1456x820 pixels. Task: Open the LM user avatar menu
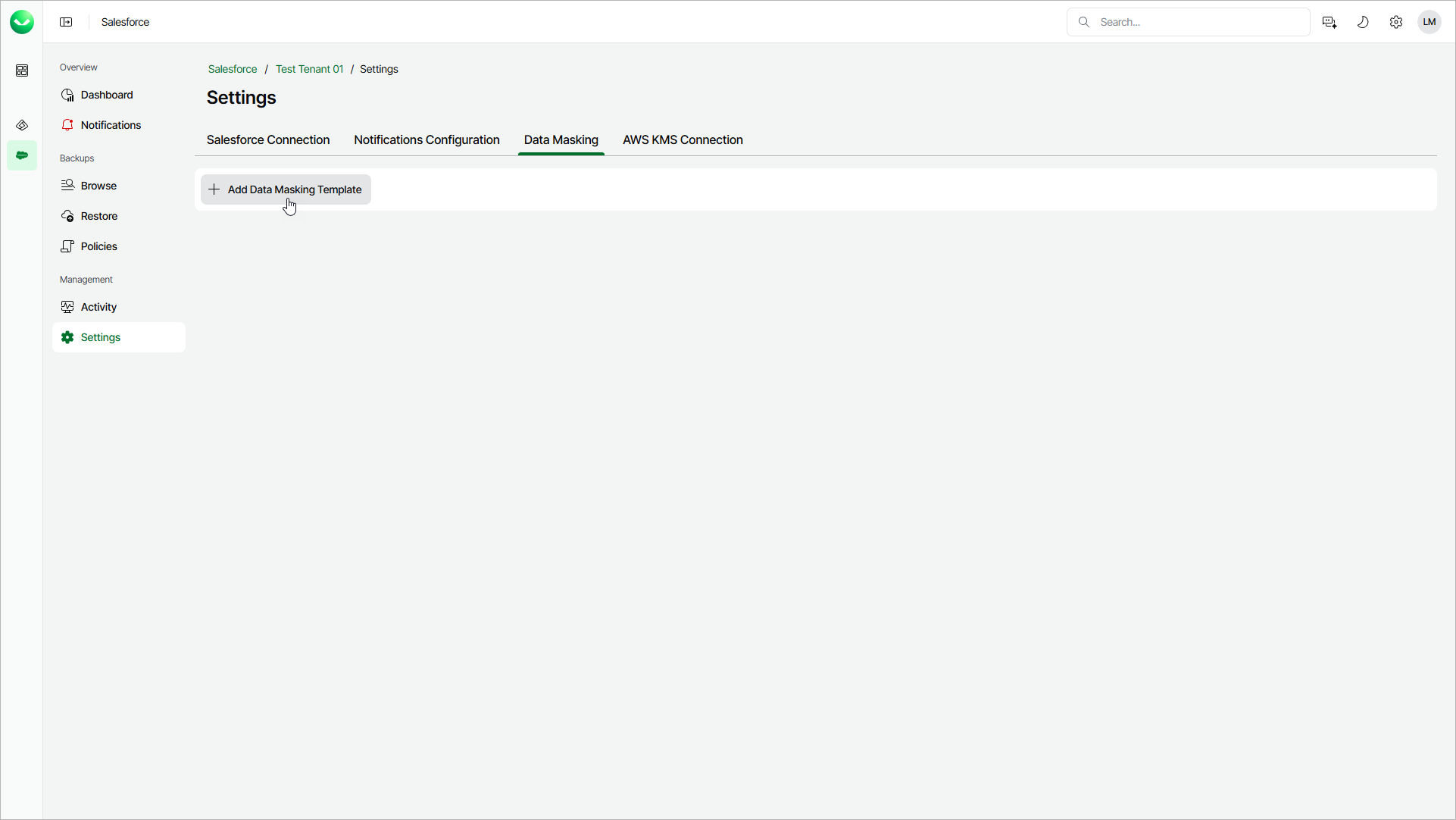[x=1429, y=22]
